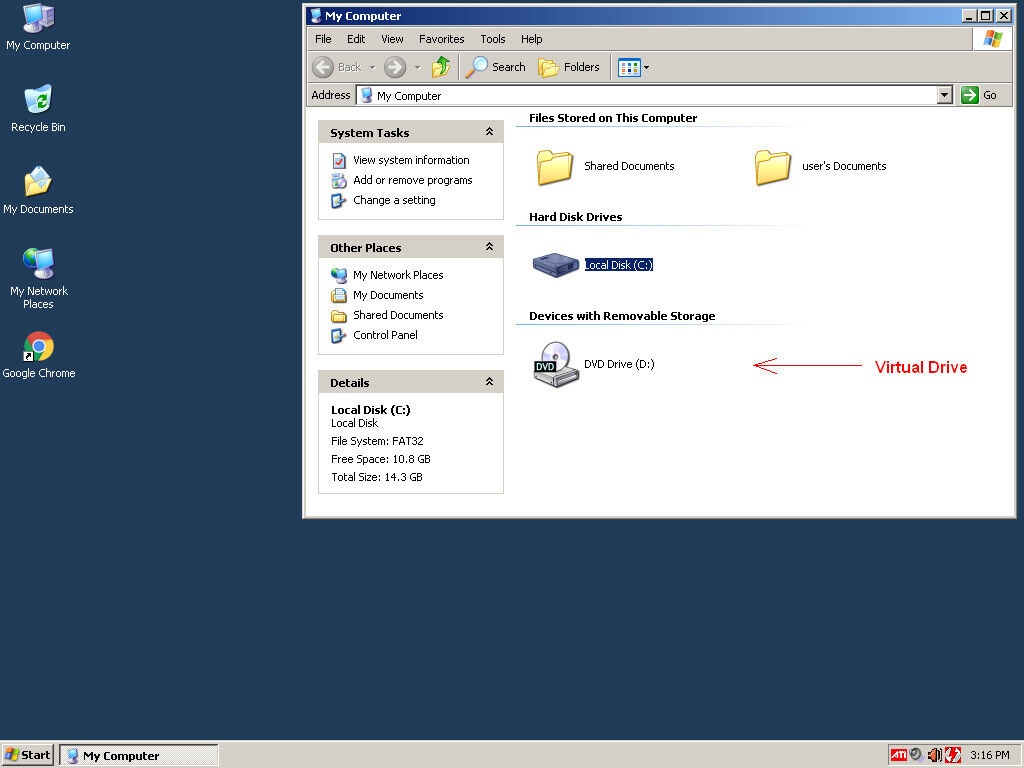Open Control Panel from Other Places

tap(385, 335)
